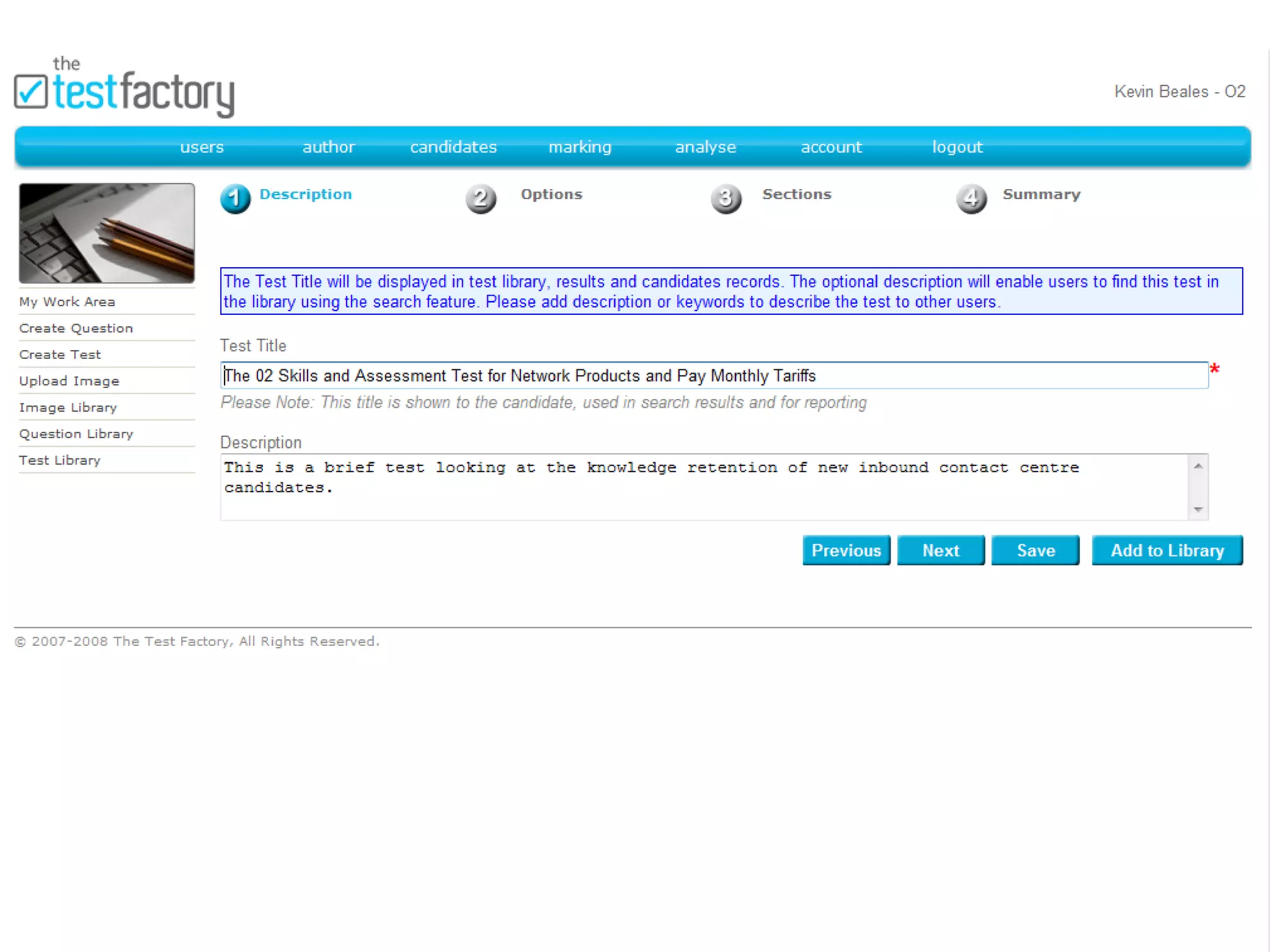1270x952 pixels.
Task: Click the step 4 Summary circle icon
Action: tap(971, 199)
